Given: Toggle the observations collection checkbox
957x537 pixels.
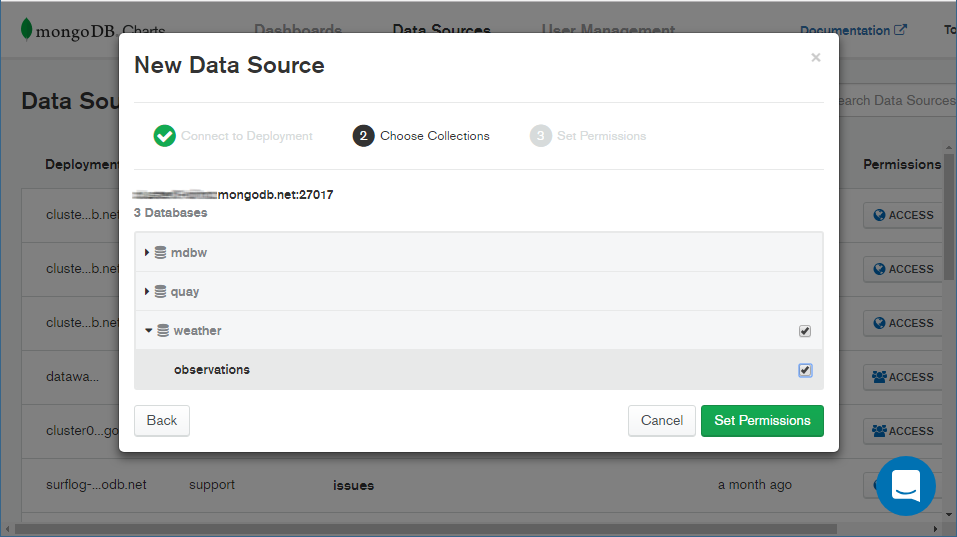Looking at the screenshot, I should (805, 370).
